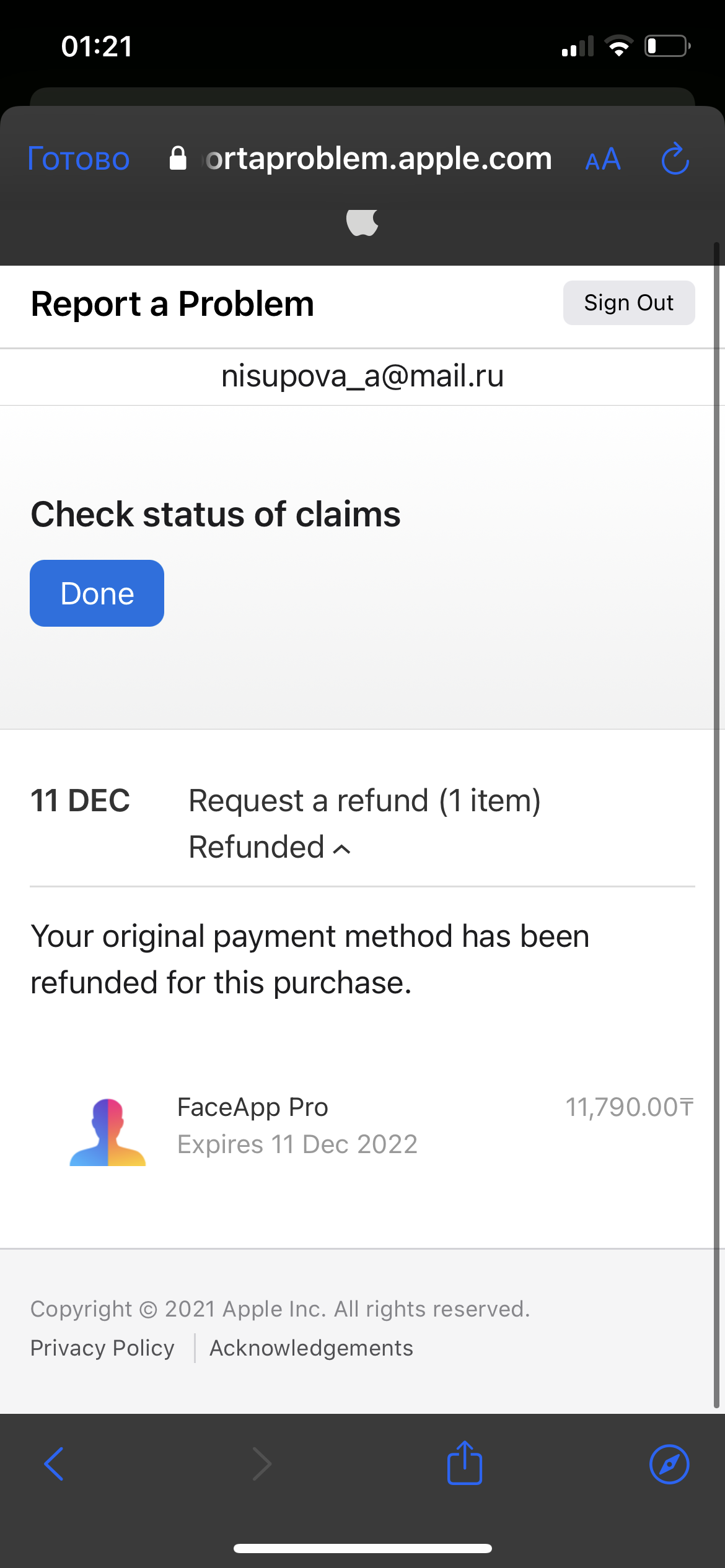Screen dimensions: 725x1568
Task: Open the Acknowledgements link
Action: (x=311, y=1348)
